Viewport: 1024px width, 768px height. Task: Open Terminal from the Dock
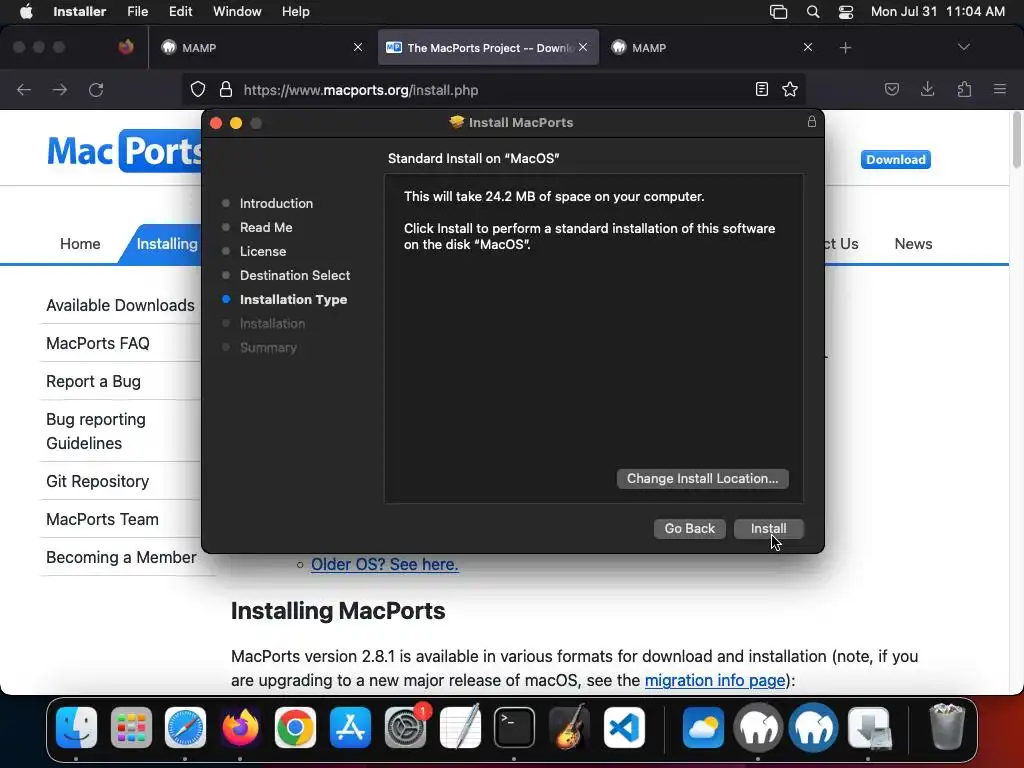pyautogui.click(x=515, y=727)
